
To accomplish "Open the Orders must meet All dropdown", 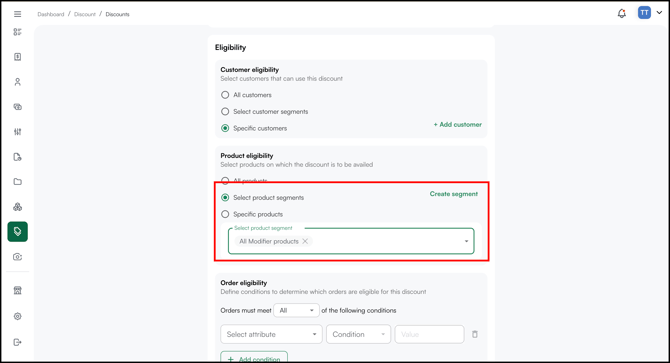I will pyautogui.click(x=296, y=310).
